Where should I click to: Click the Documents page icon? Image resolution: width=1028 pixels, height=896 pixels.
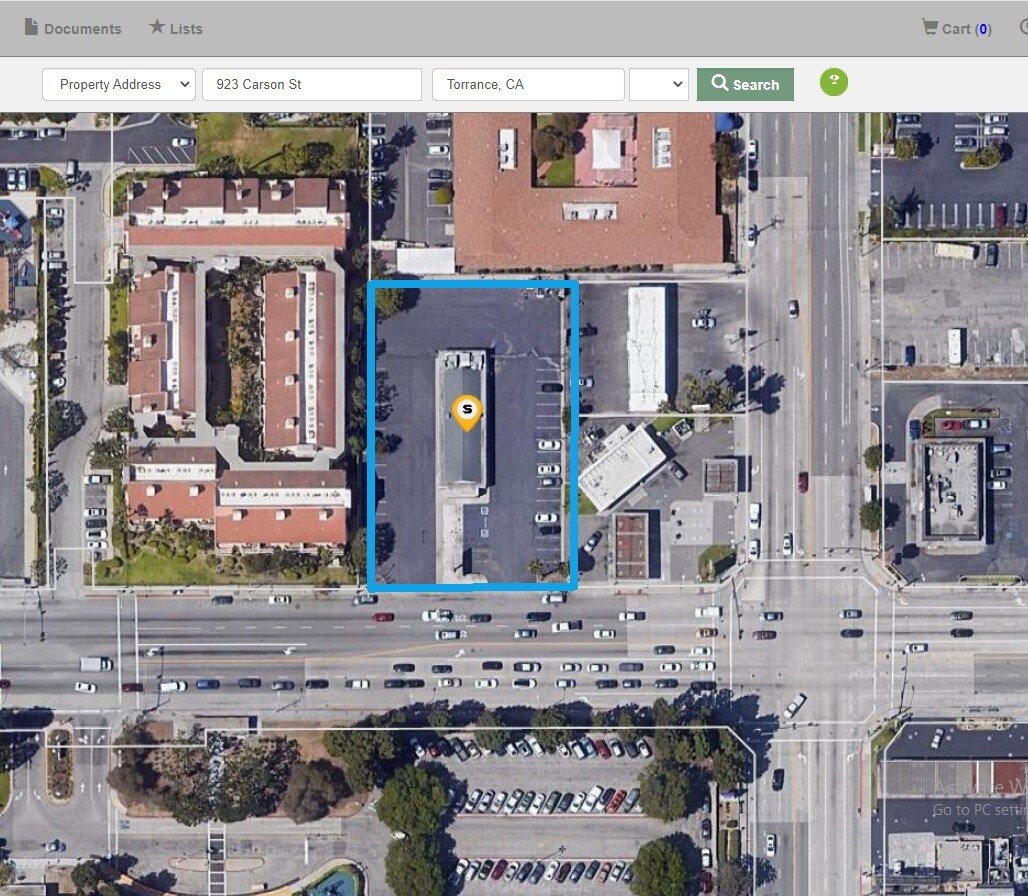pos(31,28)
